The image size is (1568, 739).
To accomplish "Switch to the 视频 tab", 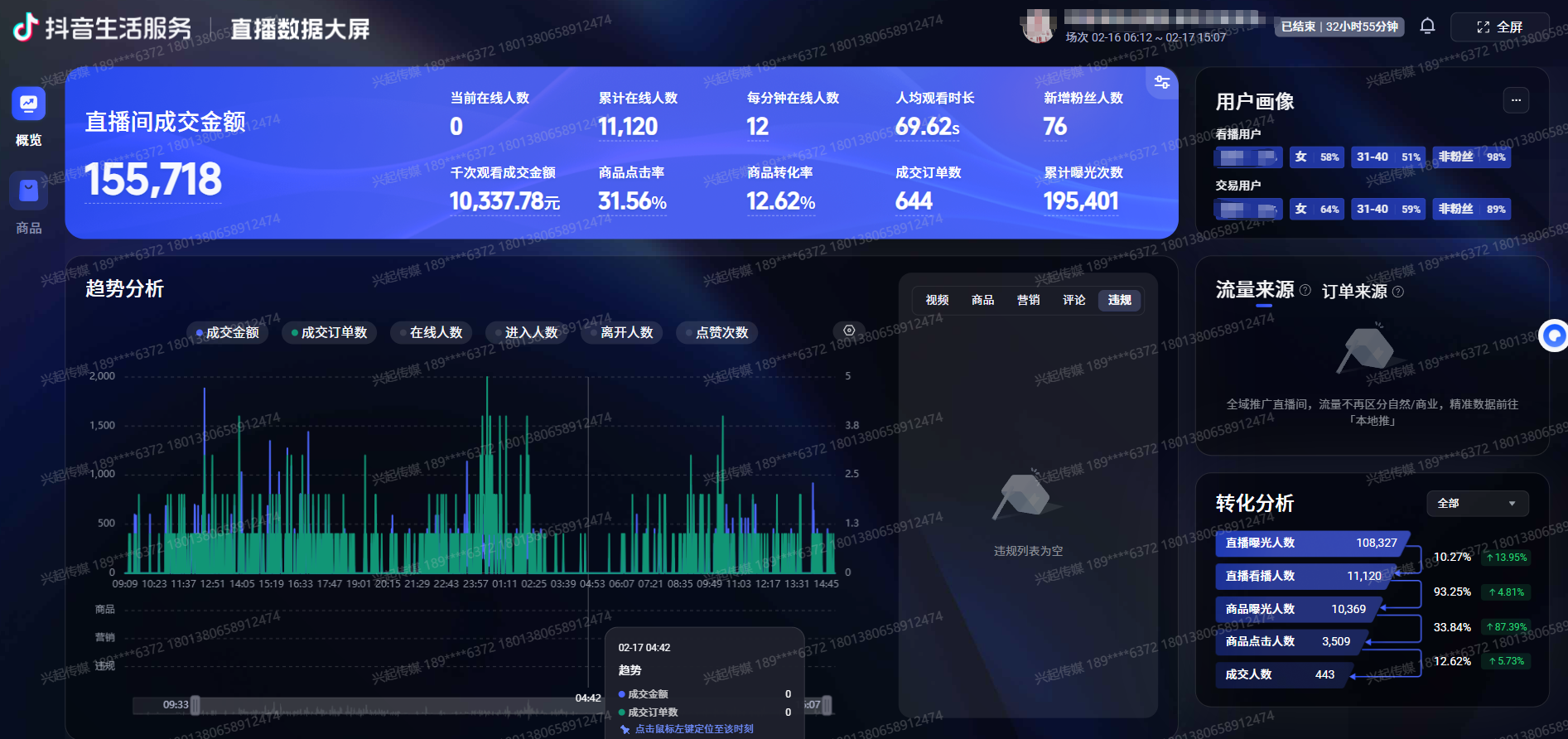I will pos(937,300).
